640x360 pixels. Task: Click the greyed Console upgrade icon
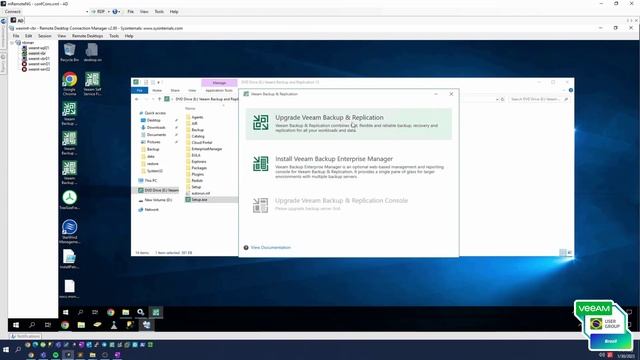[x=260, y=205]
